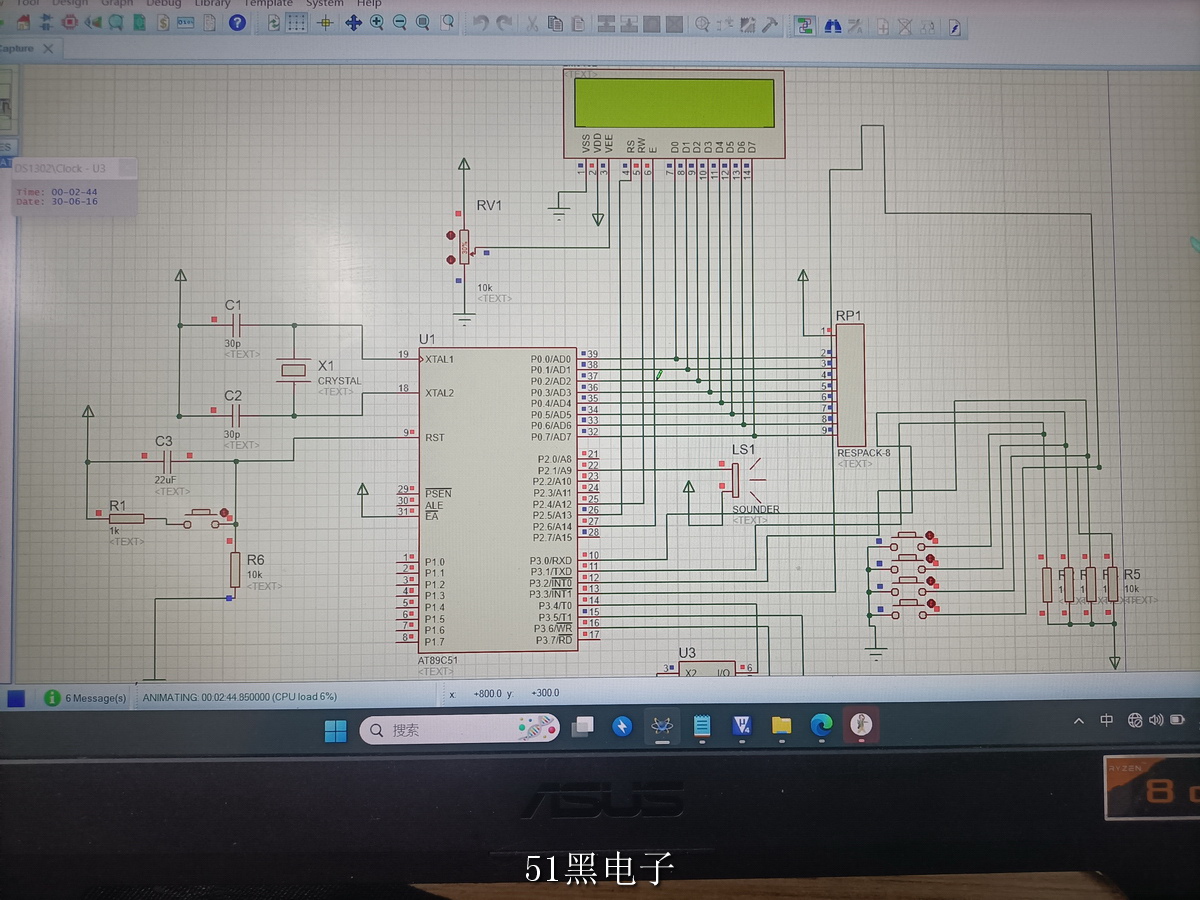Open Task View on the taskbar
Image resolution: width=1200 pixels, height=900 pixels.
(582, 727)
